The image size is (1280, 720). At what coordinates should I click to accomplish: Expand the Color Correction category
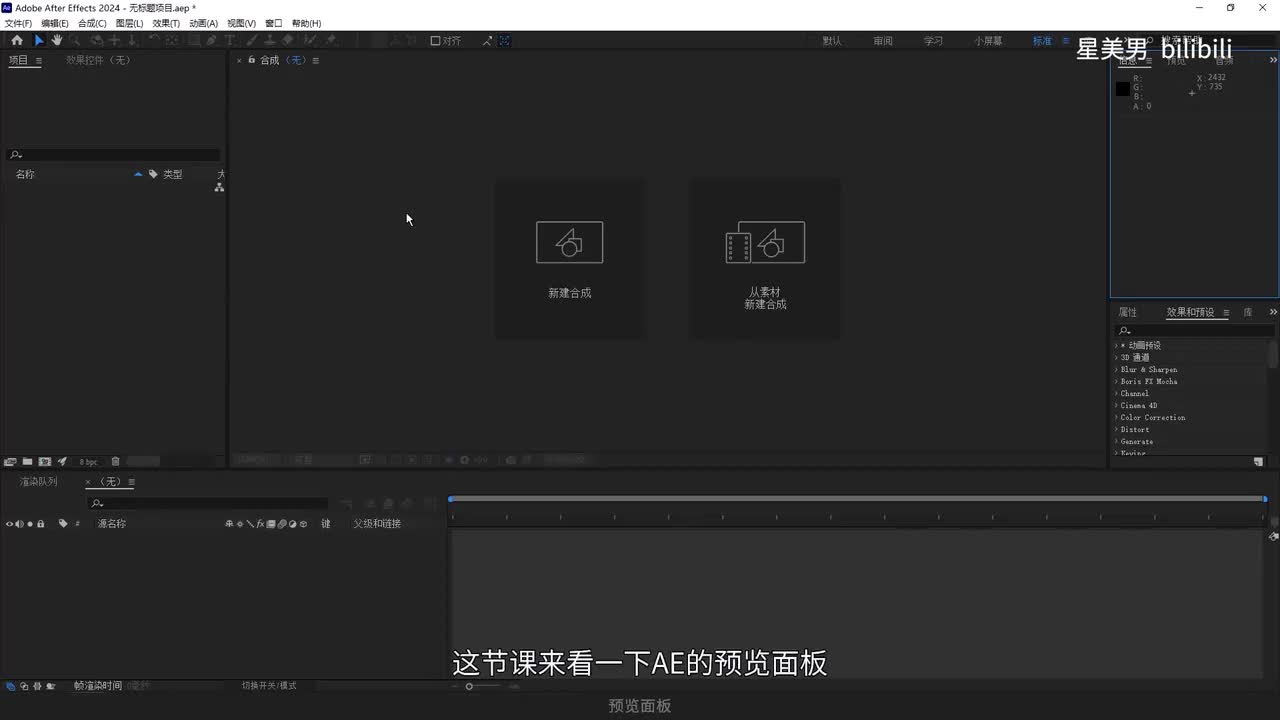pos(1117,417)
